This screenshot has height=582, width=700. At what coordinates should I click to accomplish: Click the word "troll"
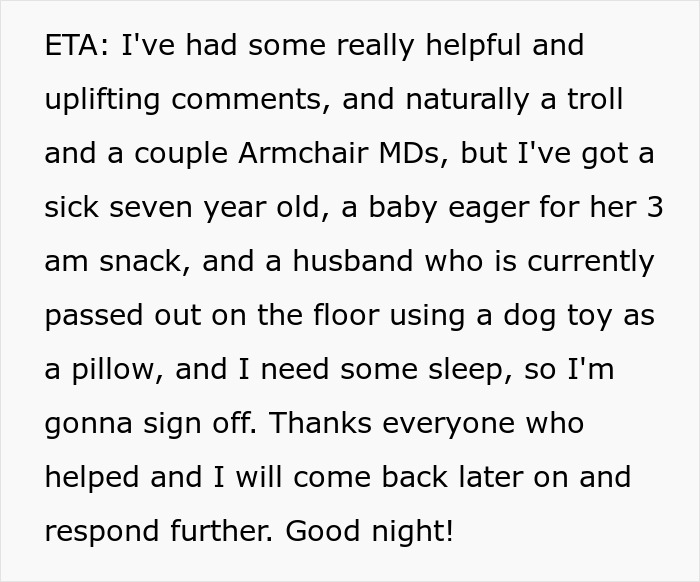[x=593, y=100]
